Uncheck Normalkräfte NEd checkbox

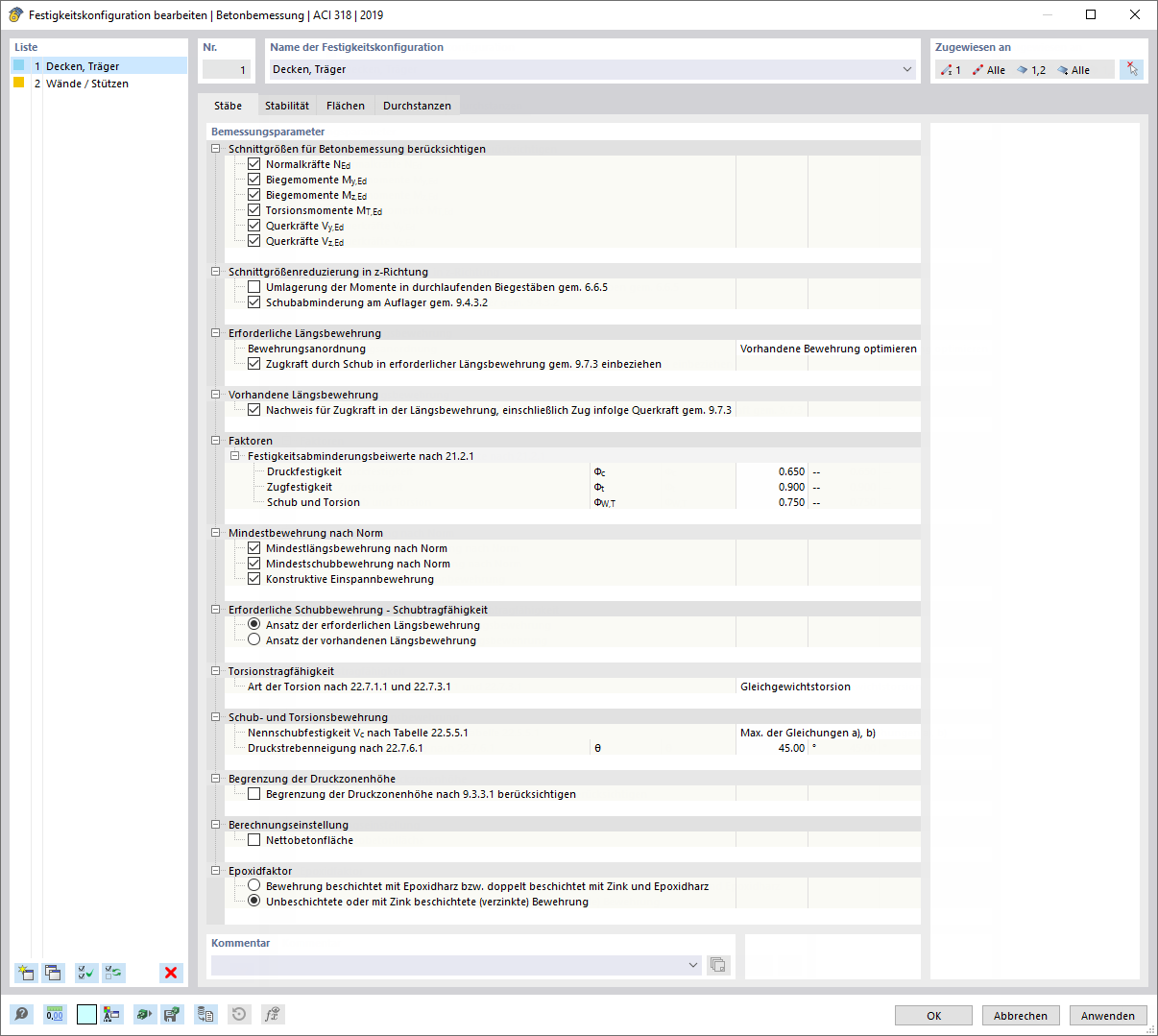click(x=253, y=164)
